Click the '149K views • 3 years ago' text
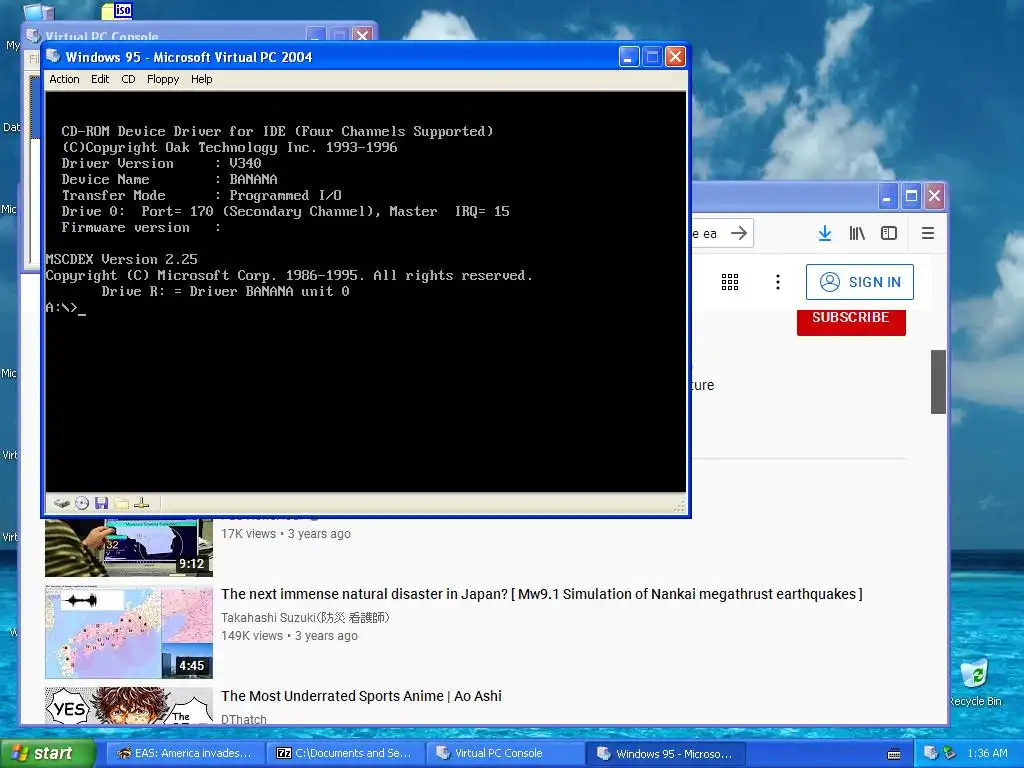The width and height of the screenshot is (1024, 768). click(x=289, y=635)
